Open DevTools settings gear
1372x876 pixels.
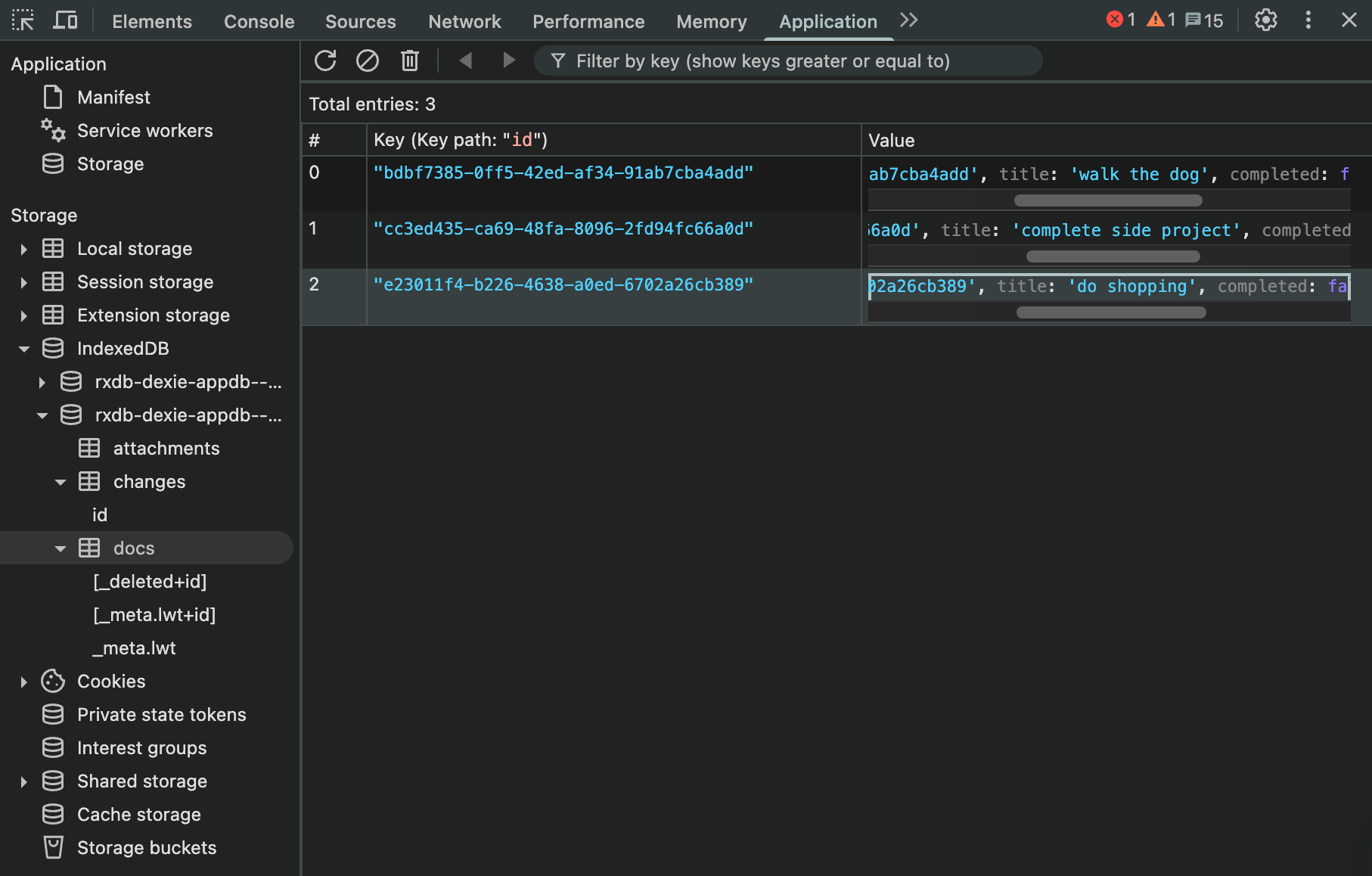pyautogui.click(x=1265, y=20)
